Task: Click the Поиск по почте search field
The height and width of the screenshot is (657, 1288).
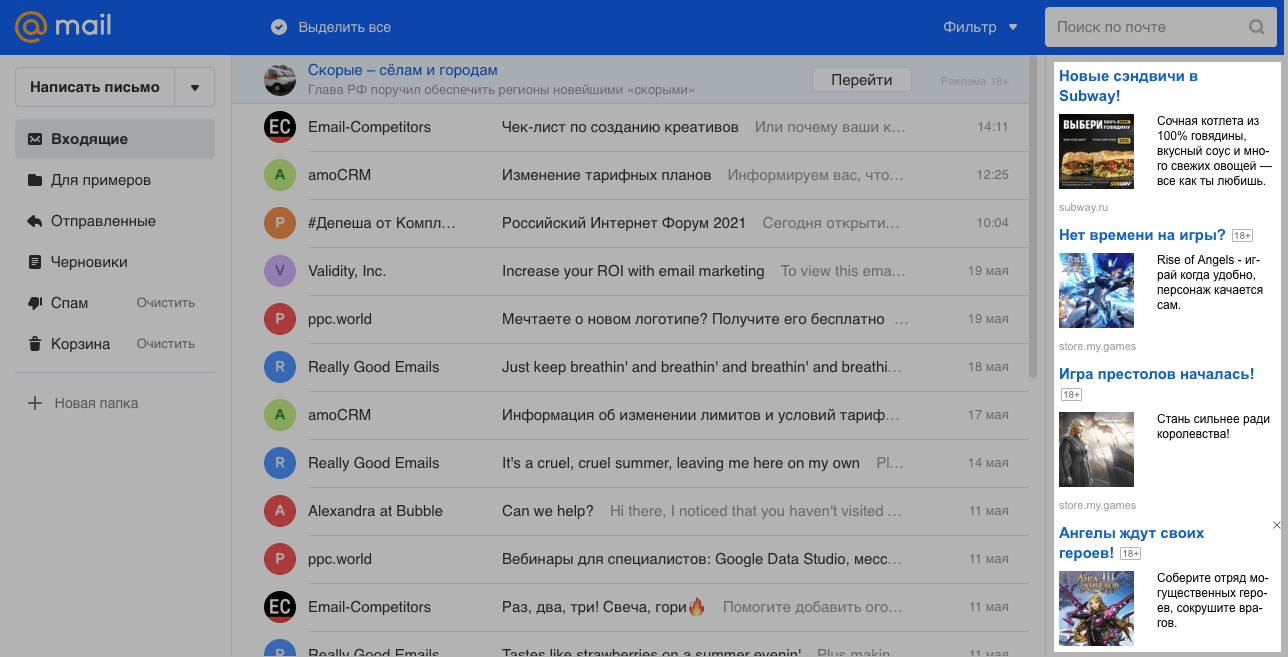Action: pyautogui.click(x=1143, y=27)
